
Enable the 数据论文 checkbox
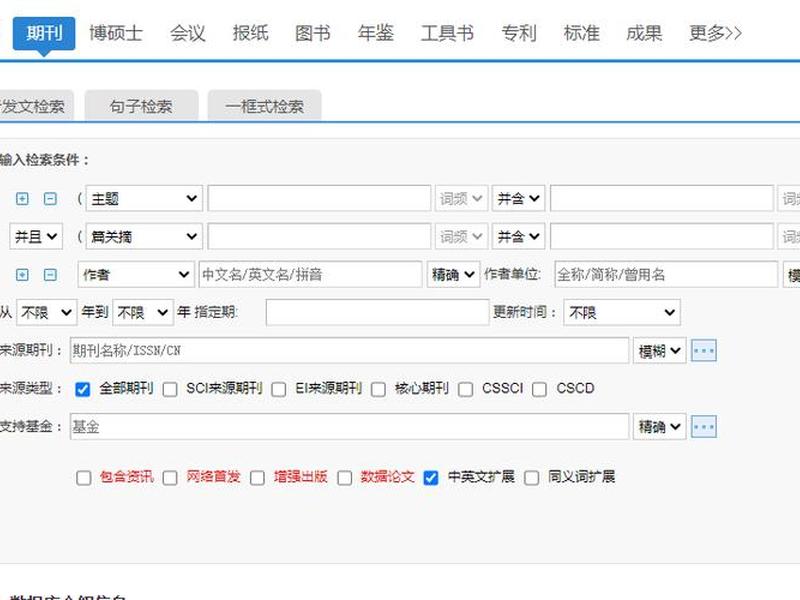point(345,478)
